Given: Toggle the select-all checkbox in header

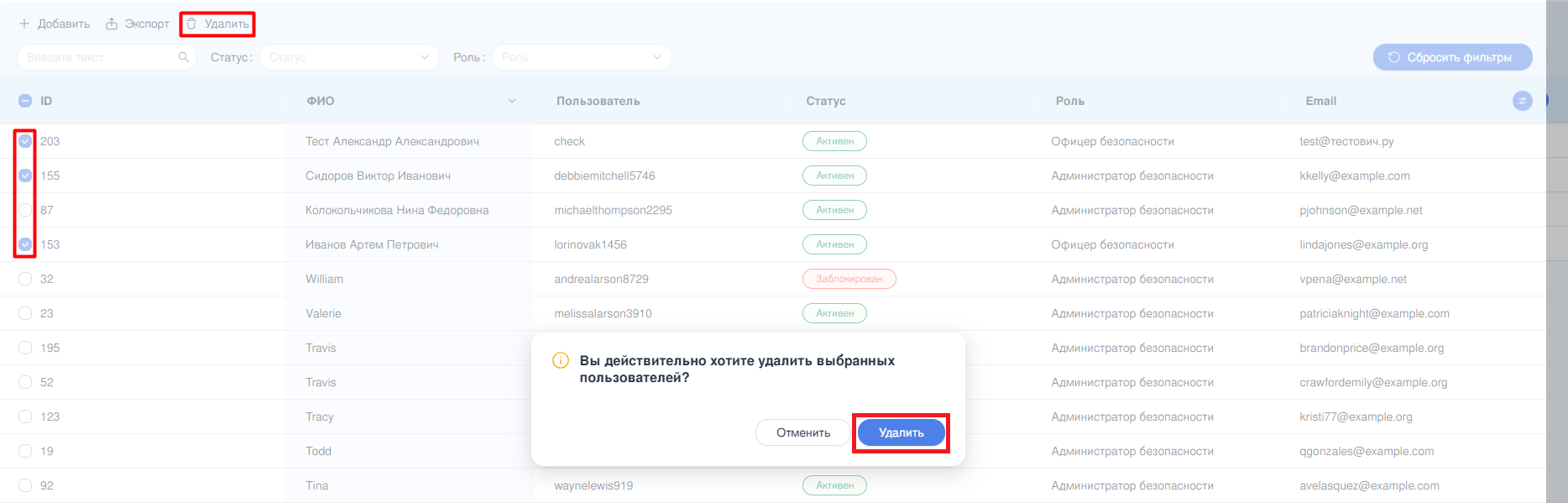Looking at the screenshot, I should (25, 101).
